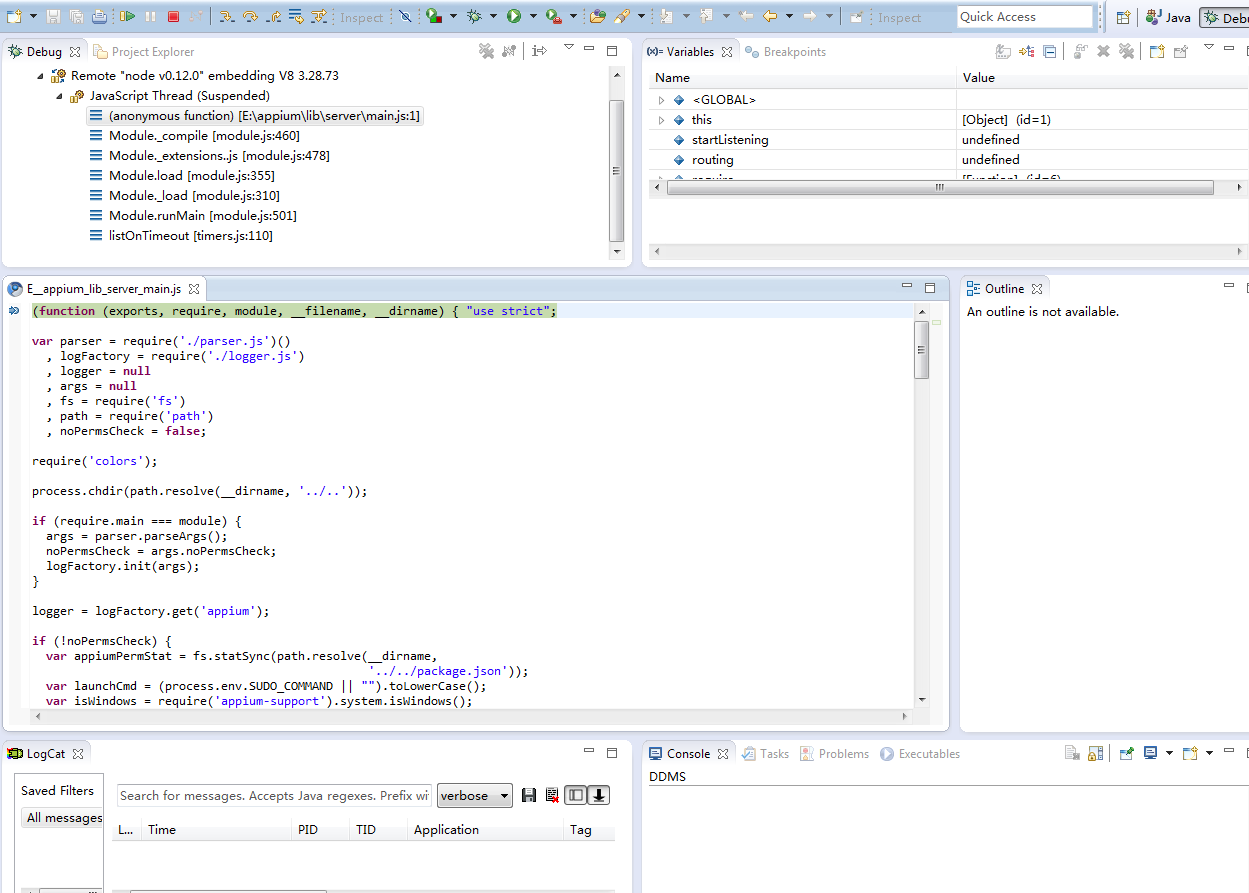Select the startListening variable row

coord(948,140)
